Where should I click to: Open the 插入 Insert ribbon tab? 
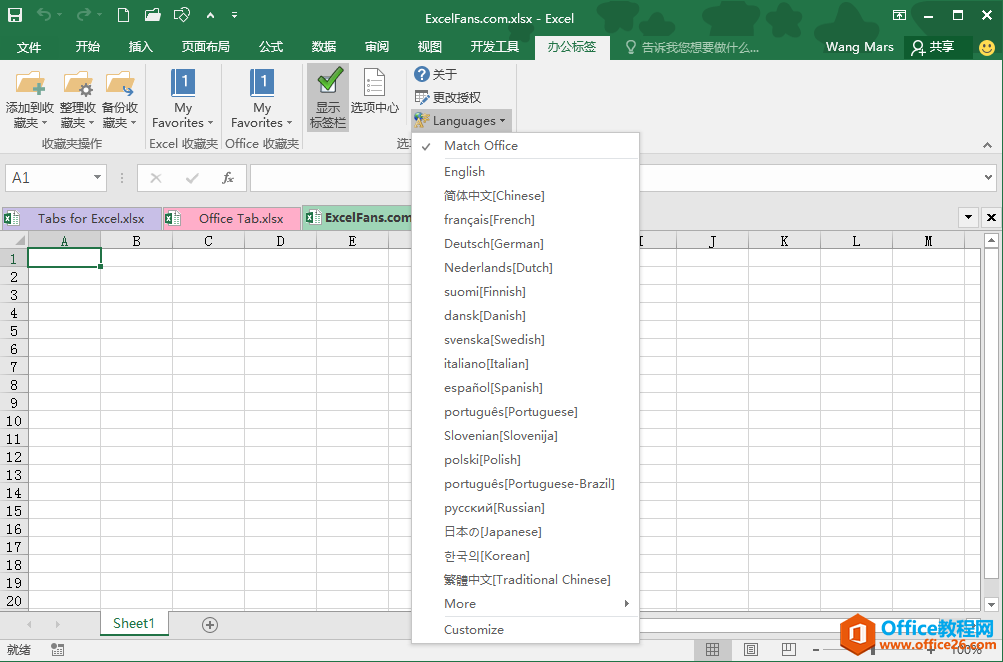[x=140, y=47]
